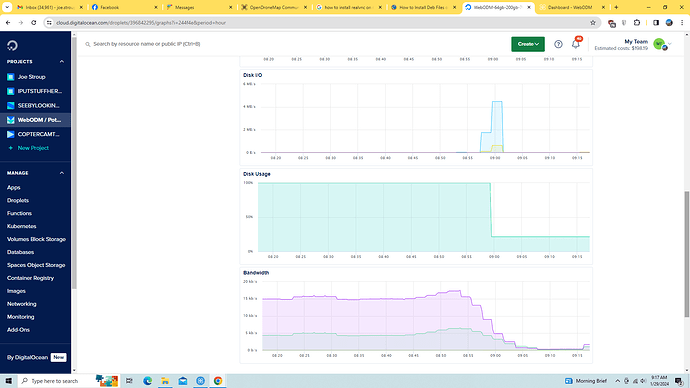Open the Morning Brief widget

[x=586, y=381]
